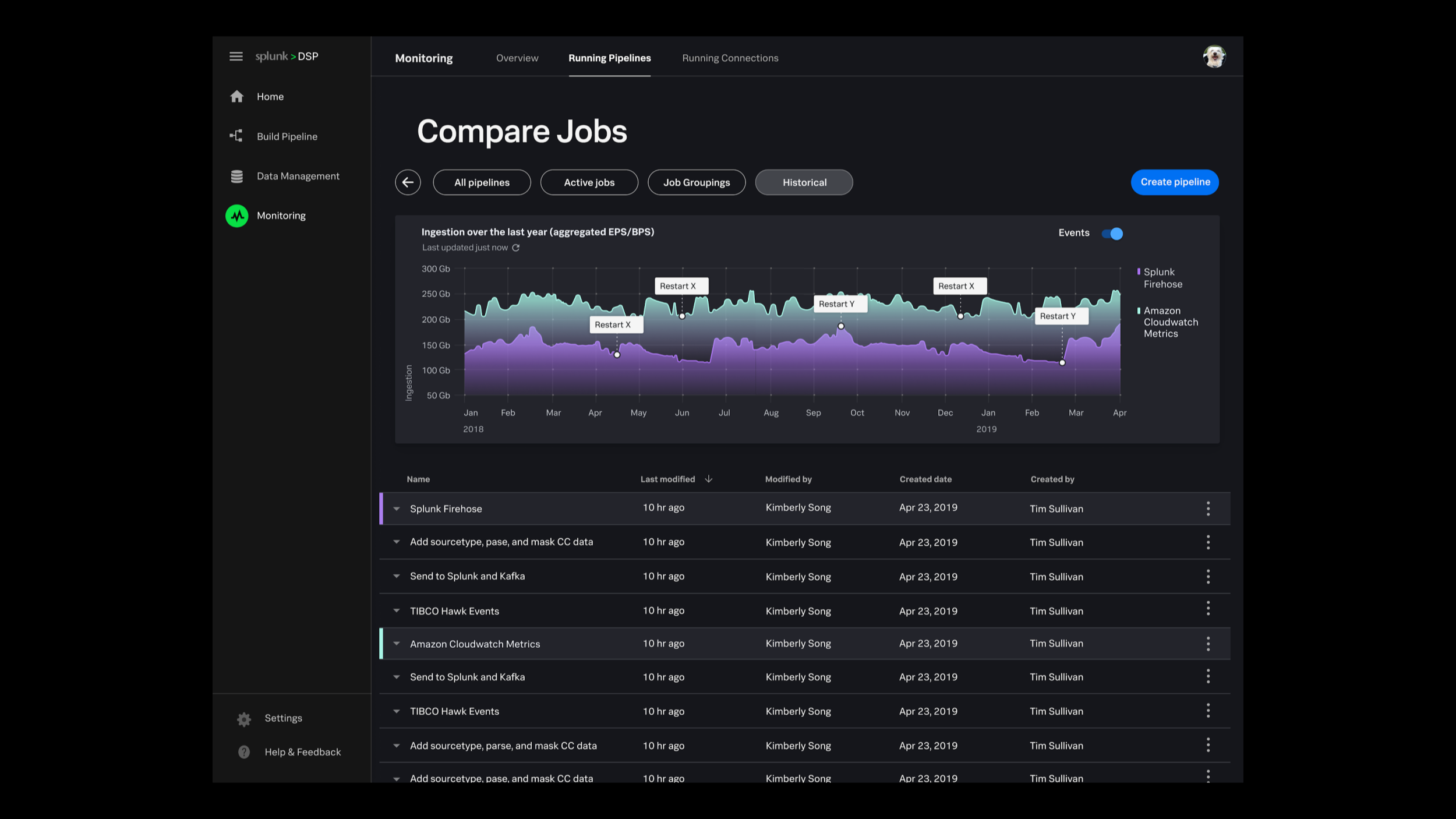The image size is (1456, 819).
Task: Toggle the Events switch off
Action: click(x=1112, y=234)
